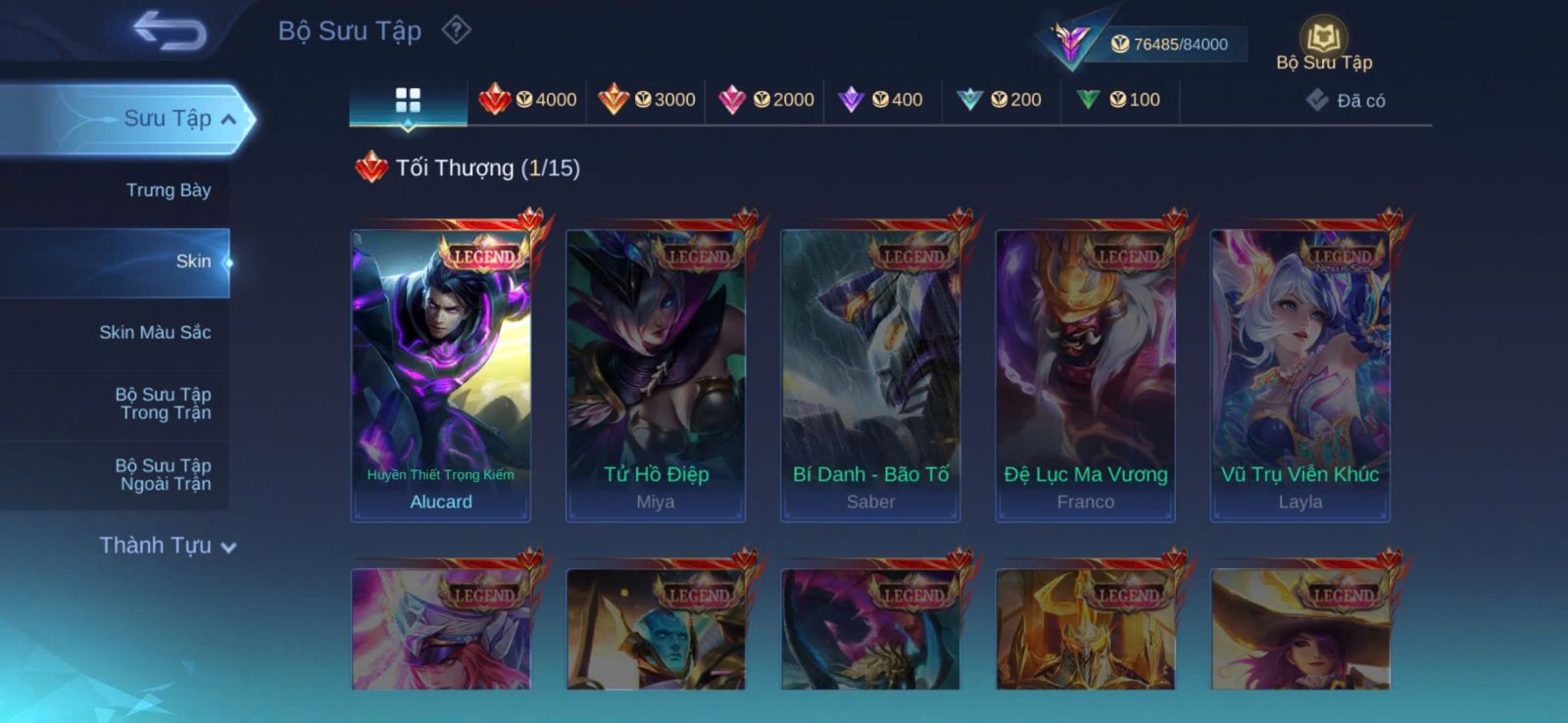This screenshot has width=1568, height=723.
Task: Open Alucard Huyền Thiết Trọng Kiếm skin card
Action: (x=441, y=376)
